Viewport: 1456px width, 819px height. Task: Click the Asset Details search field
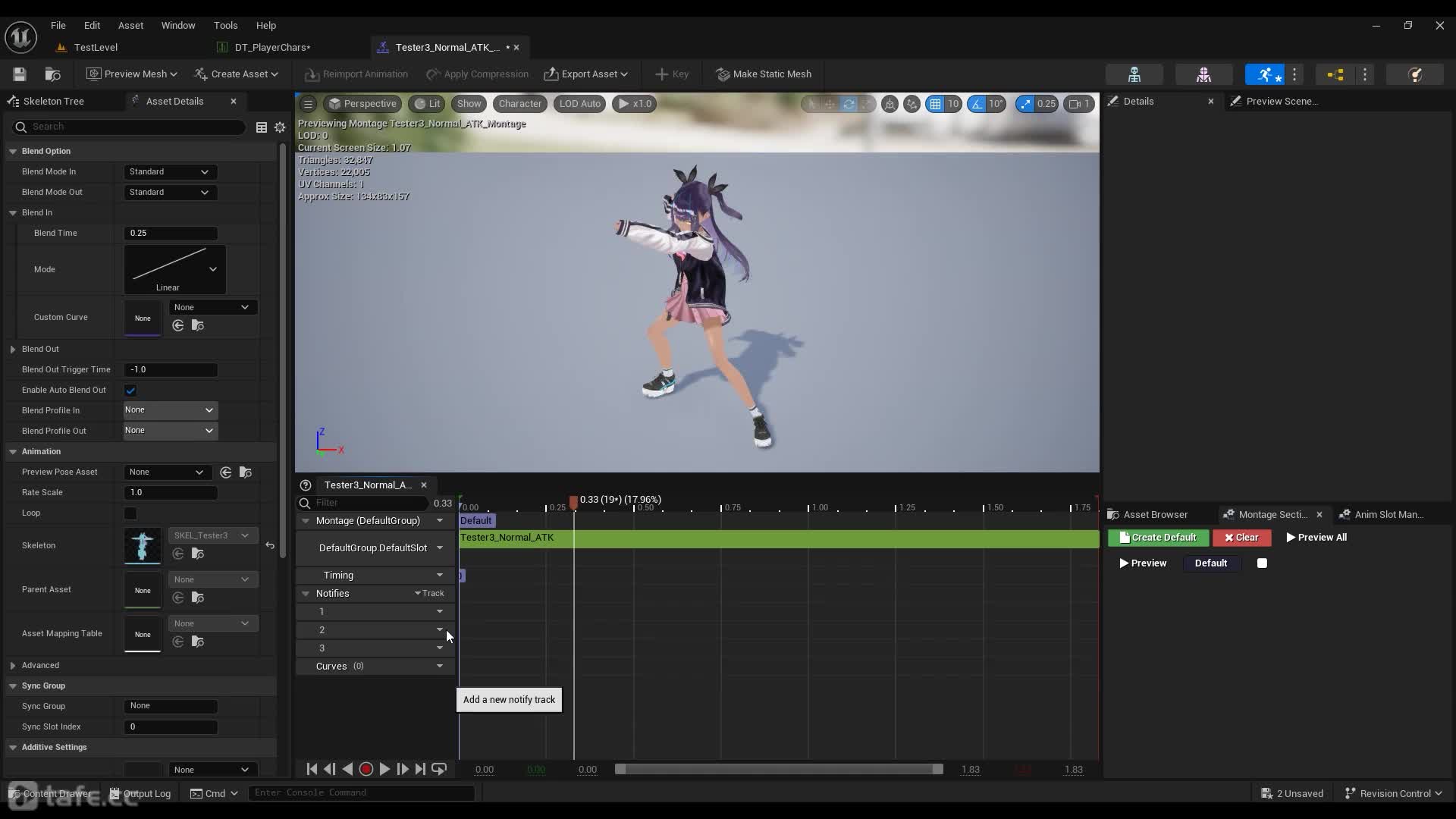pyautogui.click(x=129, y=127)
